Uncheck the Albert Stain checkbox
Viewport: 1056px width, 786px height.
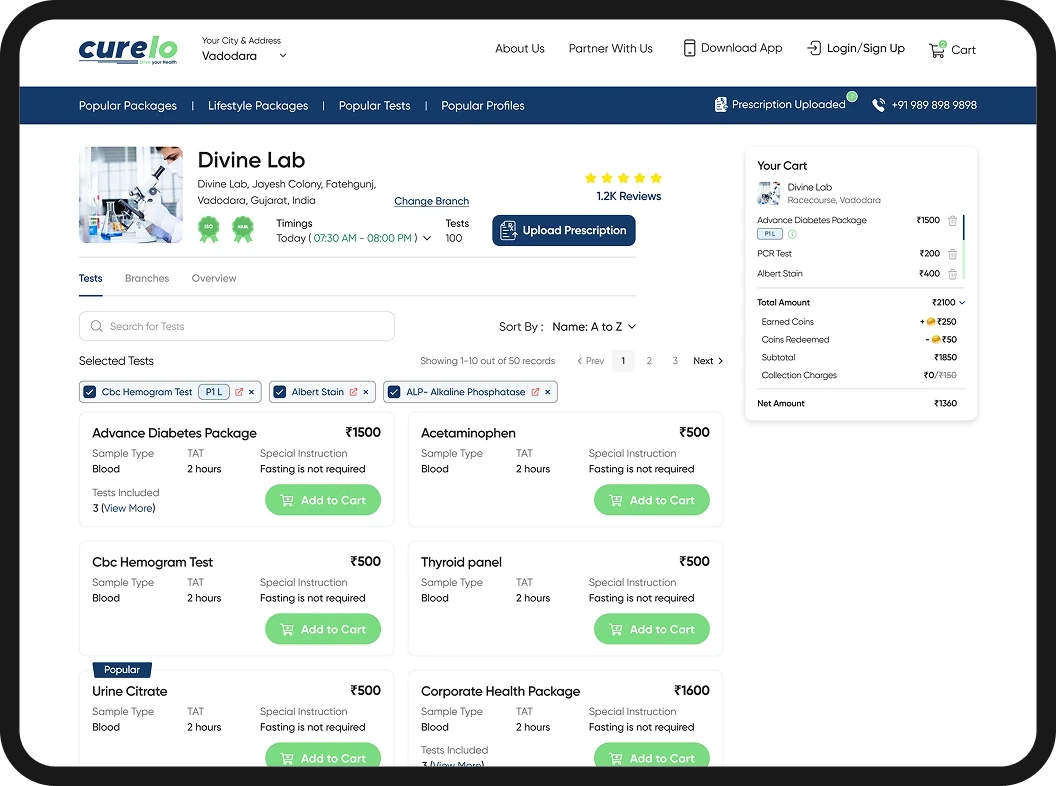[x=280, y=392]
